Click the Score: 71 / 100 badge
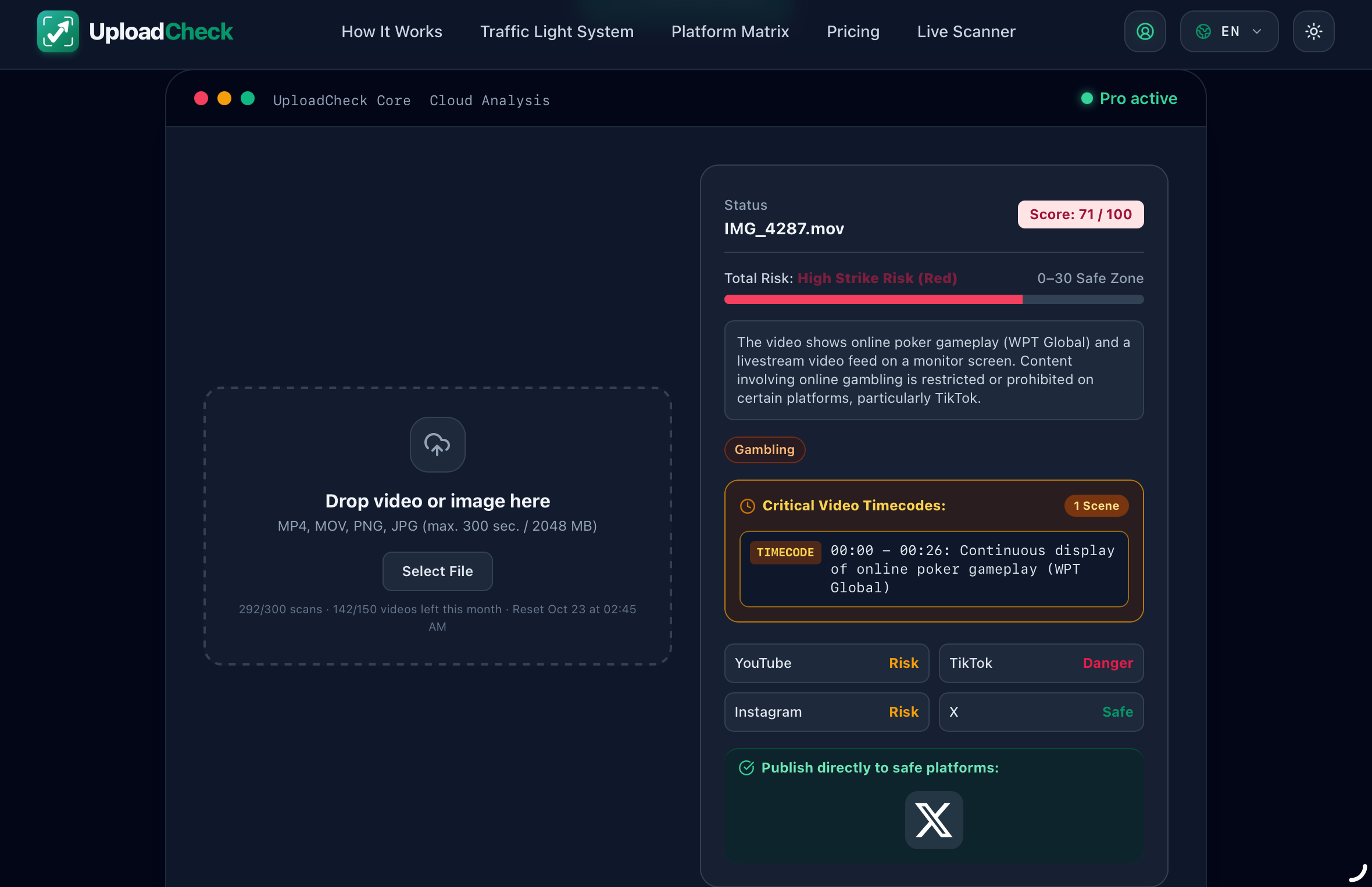 pyautogui.click(x=1081, y=214)
